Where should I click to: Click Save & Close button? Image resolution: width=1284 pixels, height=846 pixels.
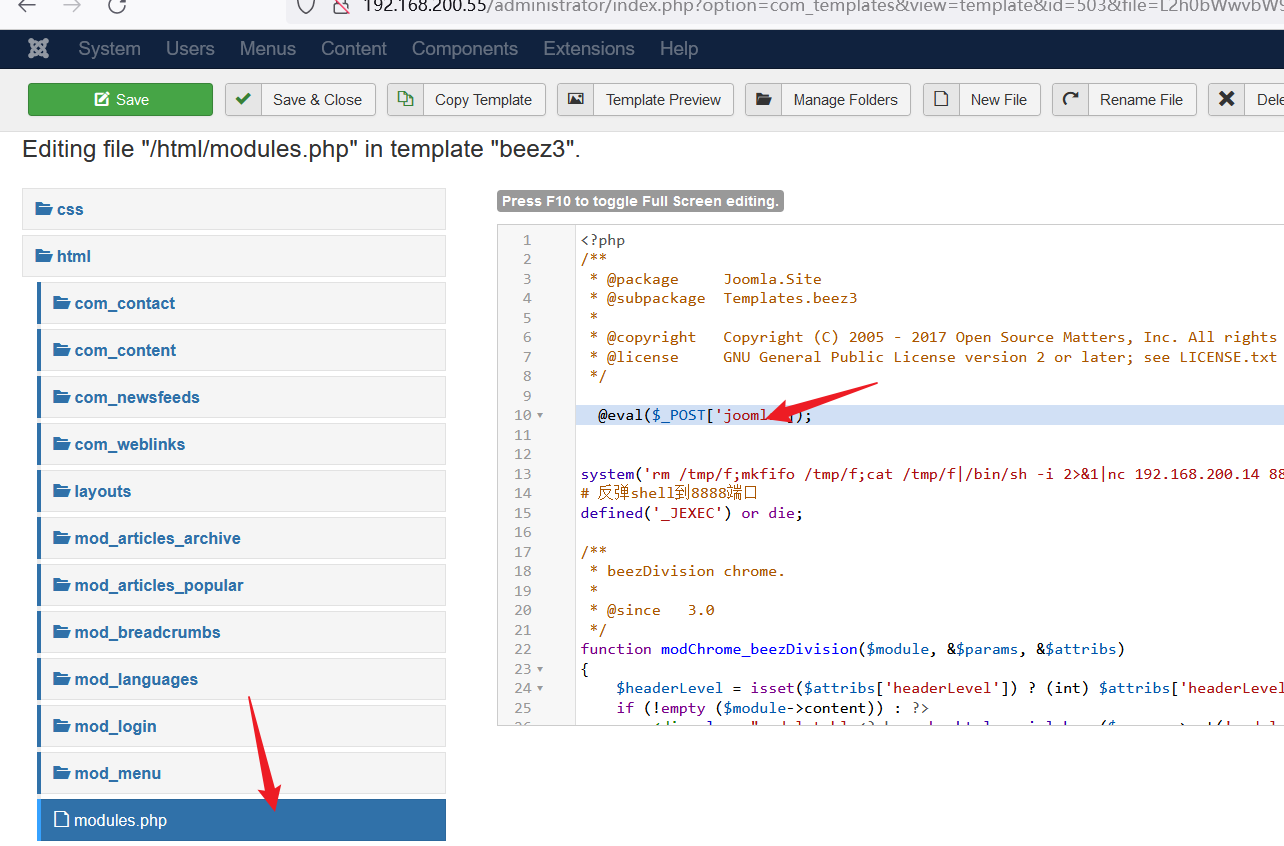pos(300,99)
